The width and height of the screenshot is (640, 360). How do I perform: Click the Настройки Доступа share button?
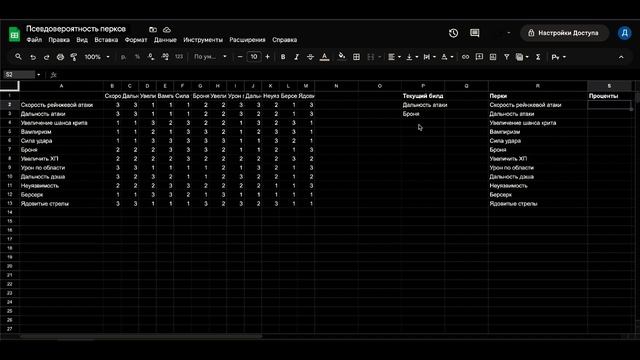point(564,33)
